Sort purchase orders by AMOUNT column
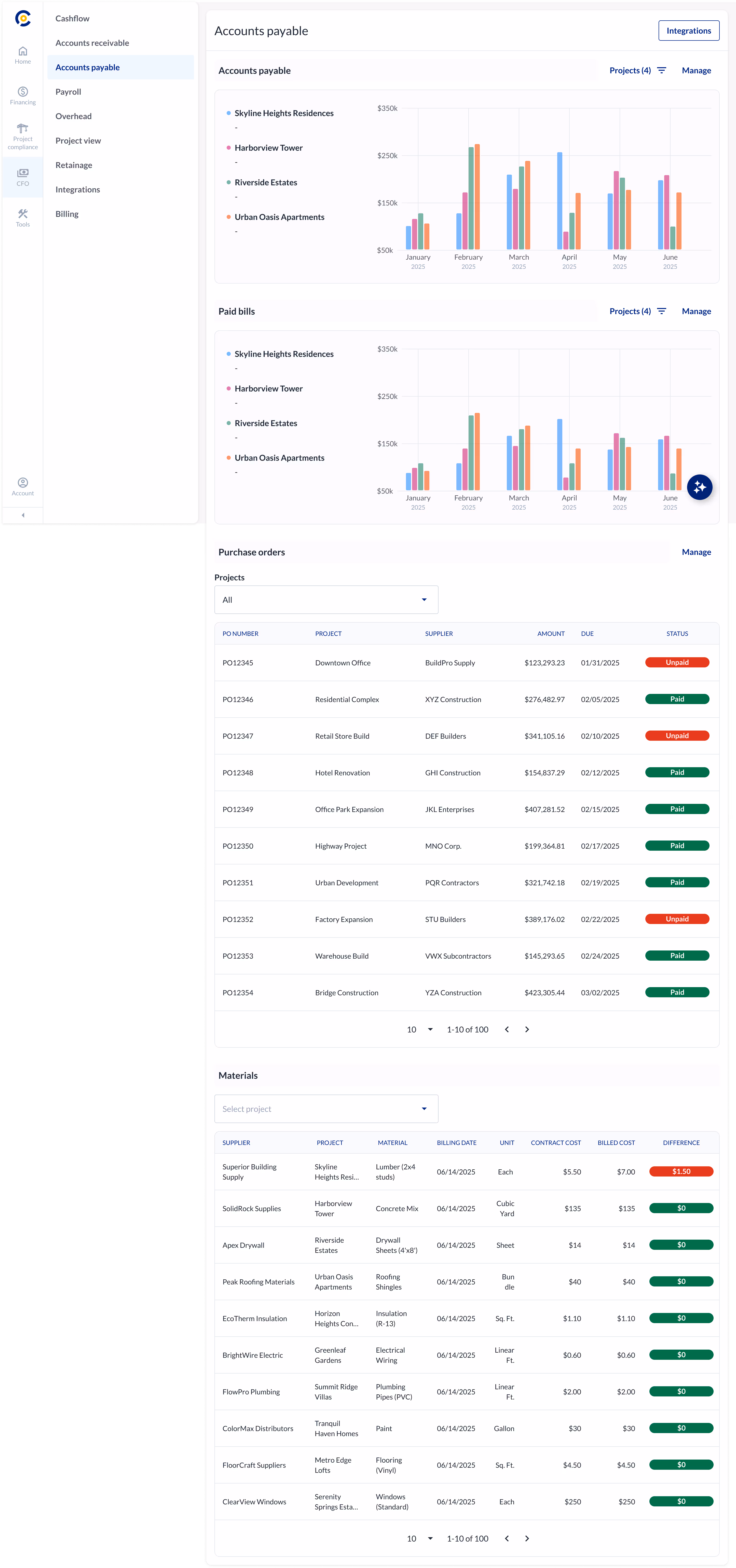The image size is (736, 1568). pos(551,634)
